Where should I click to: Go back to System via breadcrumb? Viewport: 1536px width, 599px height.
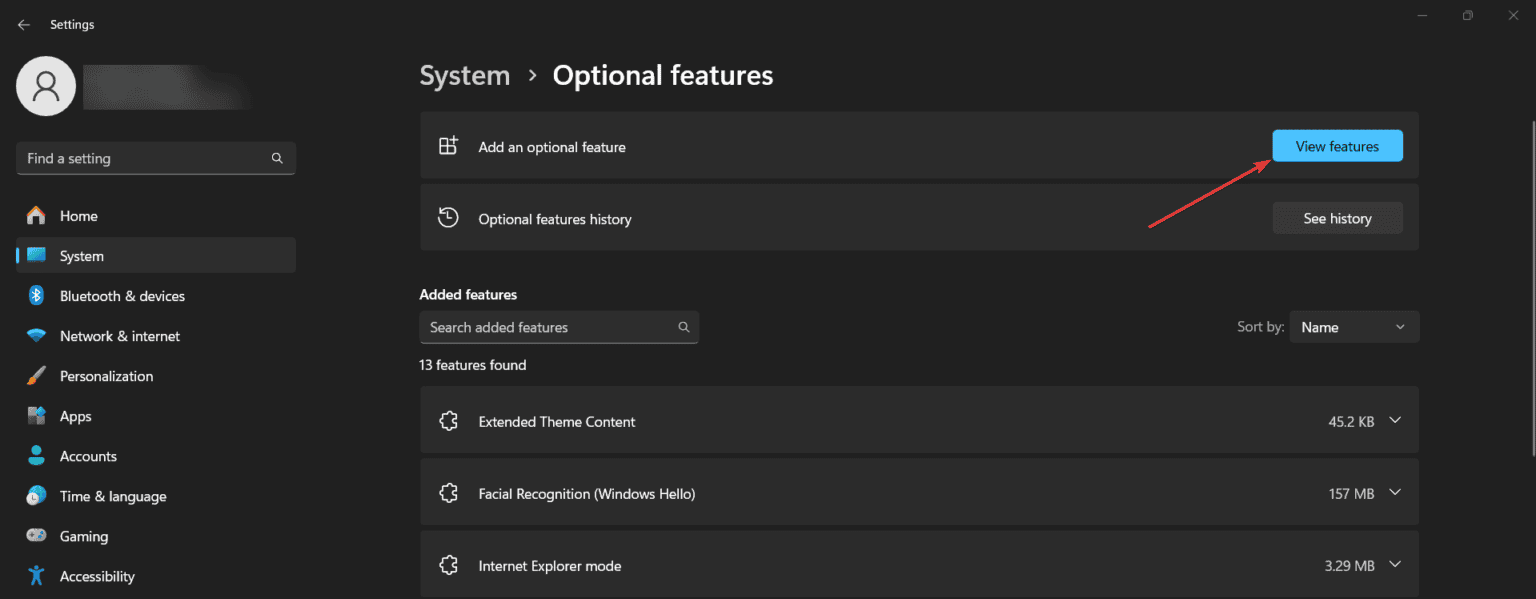(x=465, y=76)
